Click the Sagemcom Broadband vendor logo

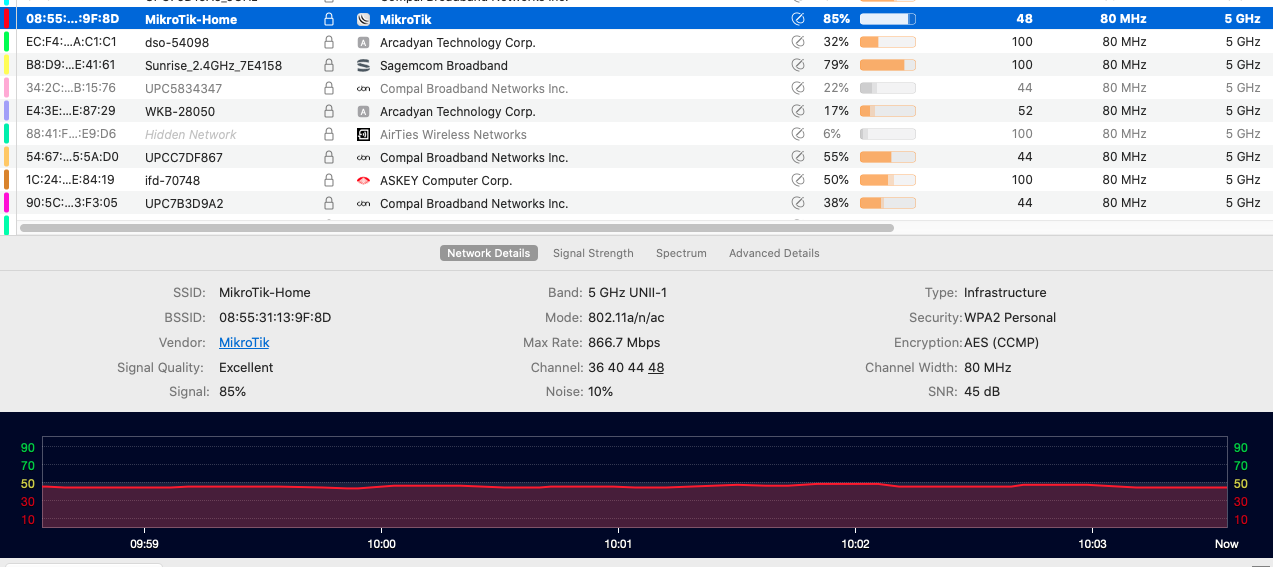point(363,65)
